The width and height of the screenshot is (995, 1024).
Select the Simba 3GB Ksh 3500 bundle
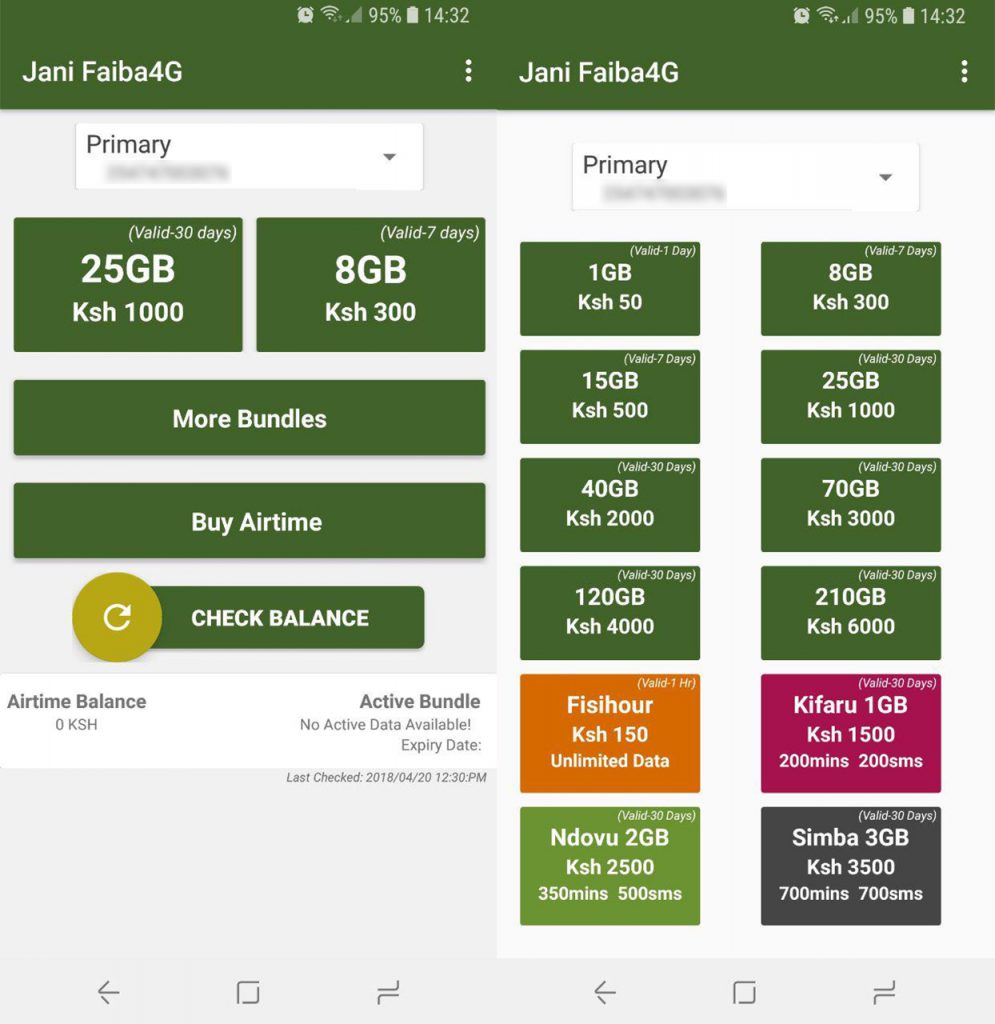[851, 866]
